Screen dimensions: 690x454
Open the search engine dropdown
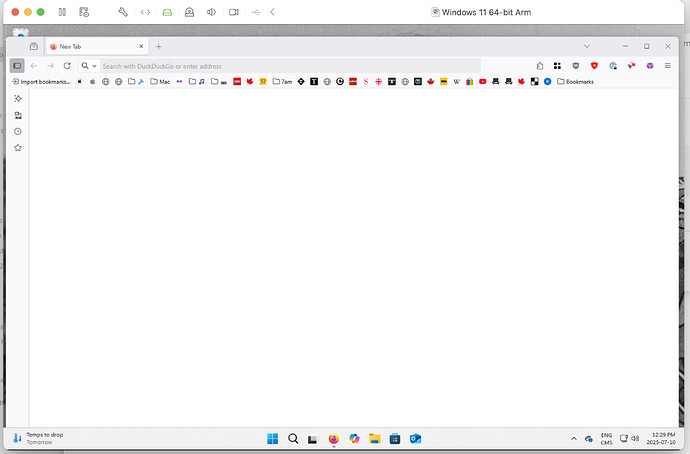(89, 65)
